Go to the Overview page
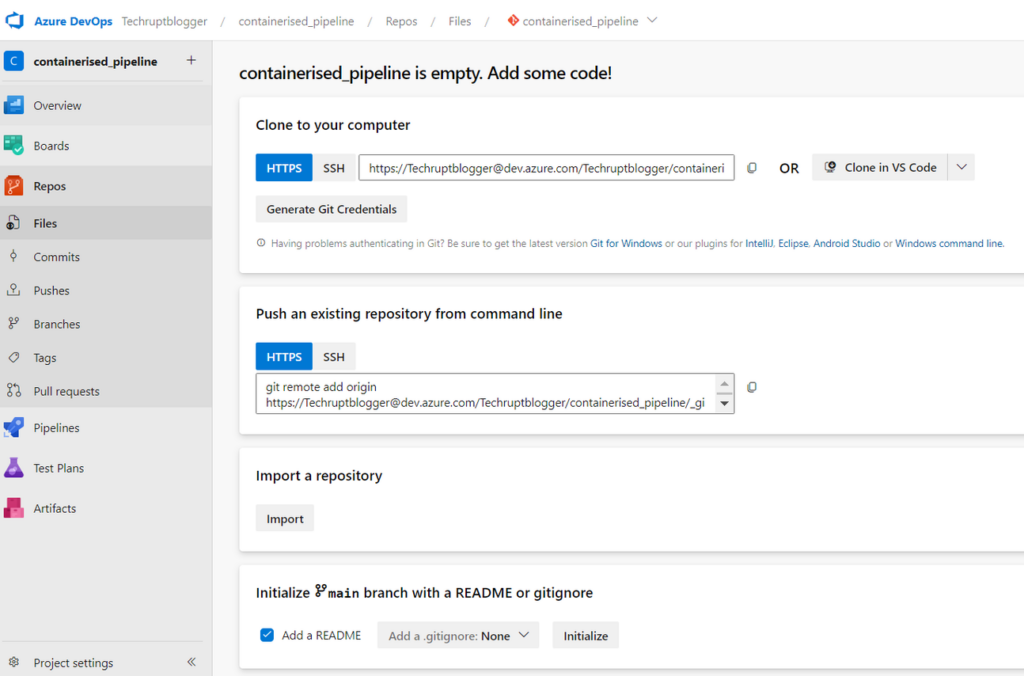 tap(58, 105)
